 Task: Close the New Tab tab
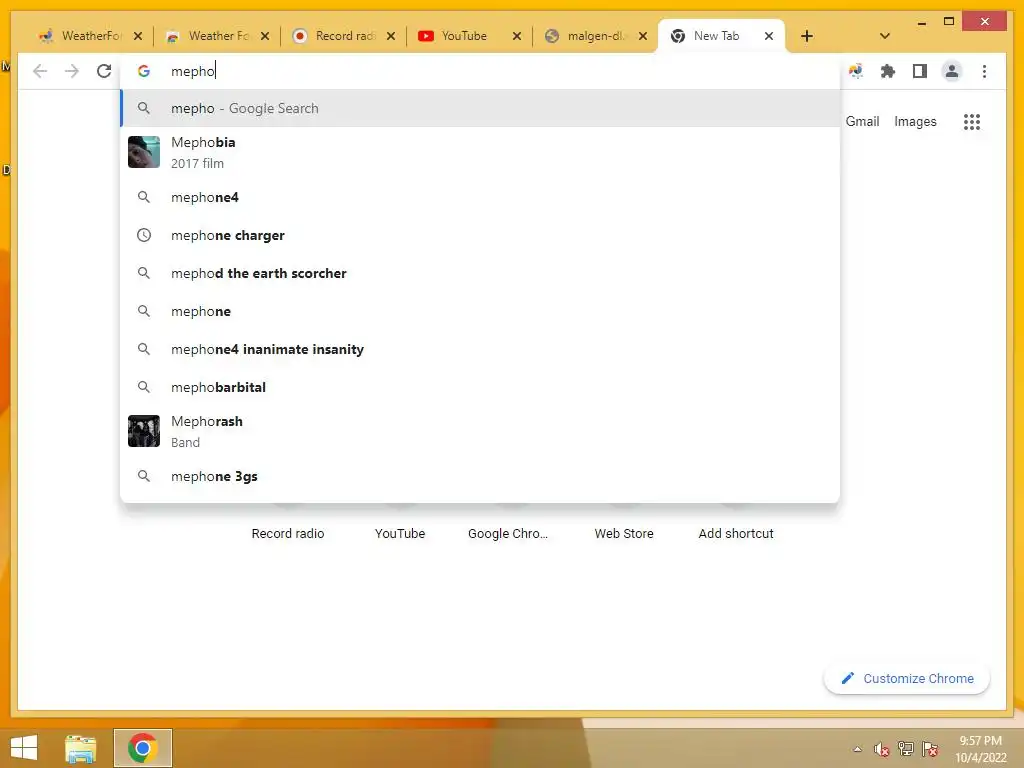pos(769,36)
